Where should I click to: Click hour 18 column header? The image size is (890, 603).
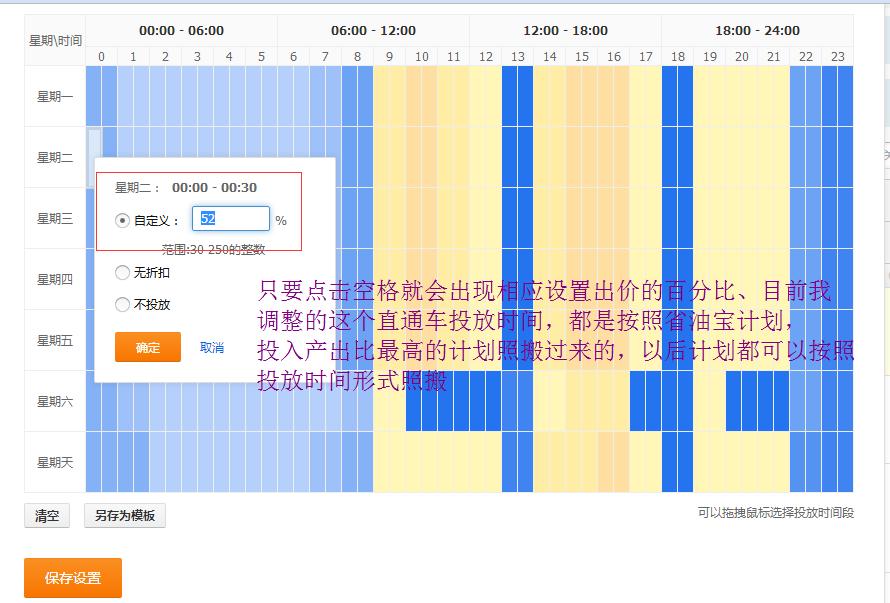678,56
